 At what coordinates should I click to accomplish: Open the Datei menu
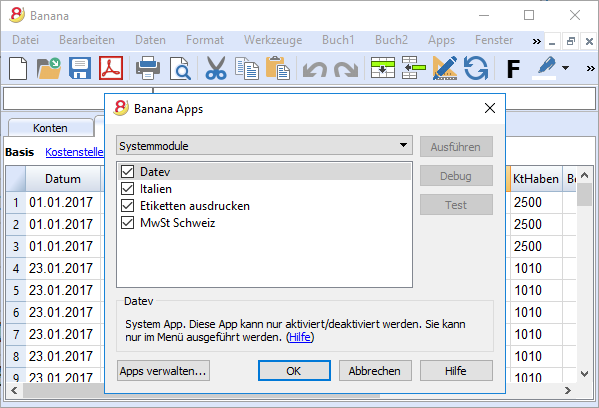click(26, 40)
